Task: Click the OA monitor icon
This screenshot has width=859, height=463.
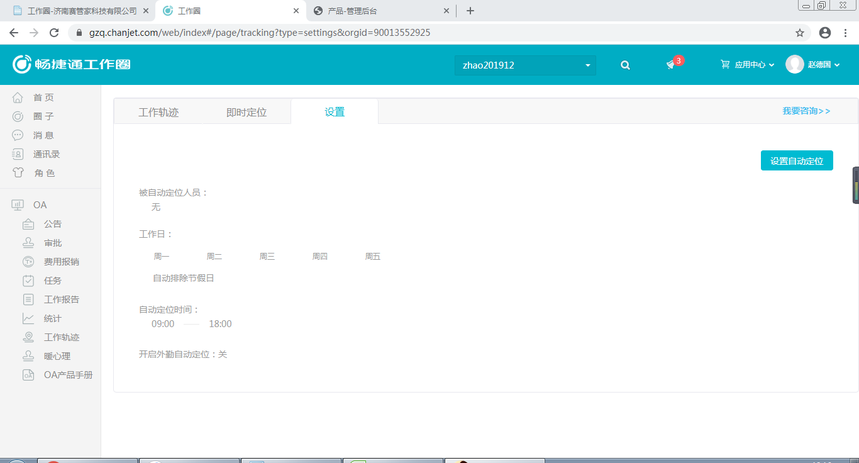Action: [x=18, y=205]
